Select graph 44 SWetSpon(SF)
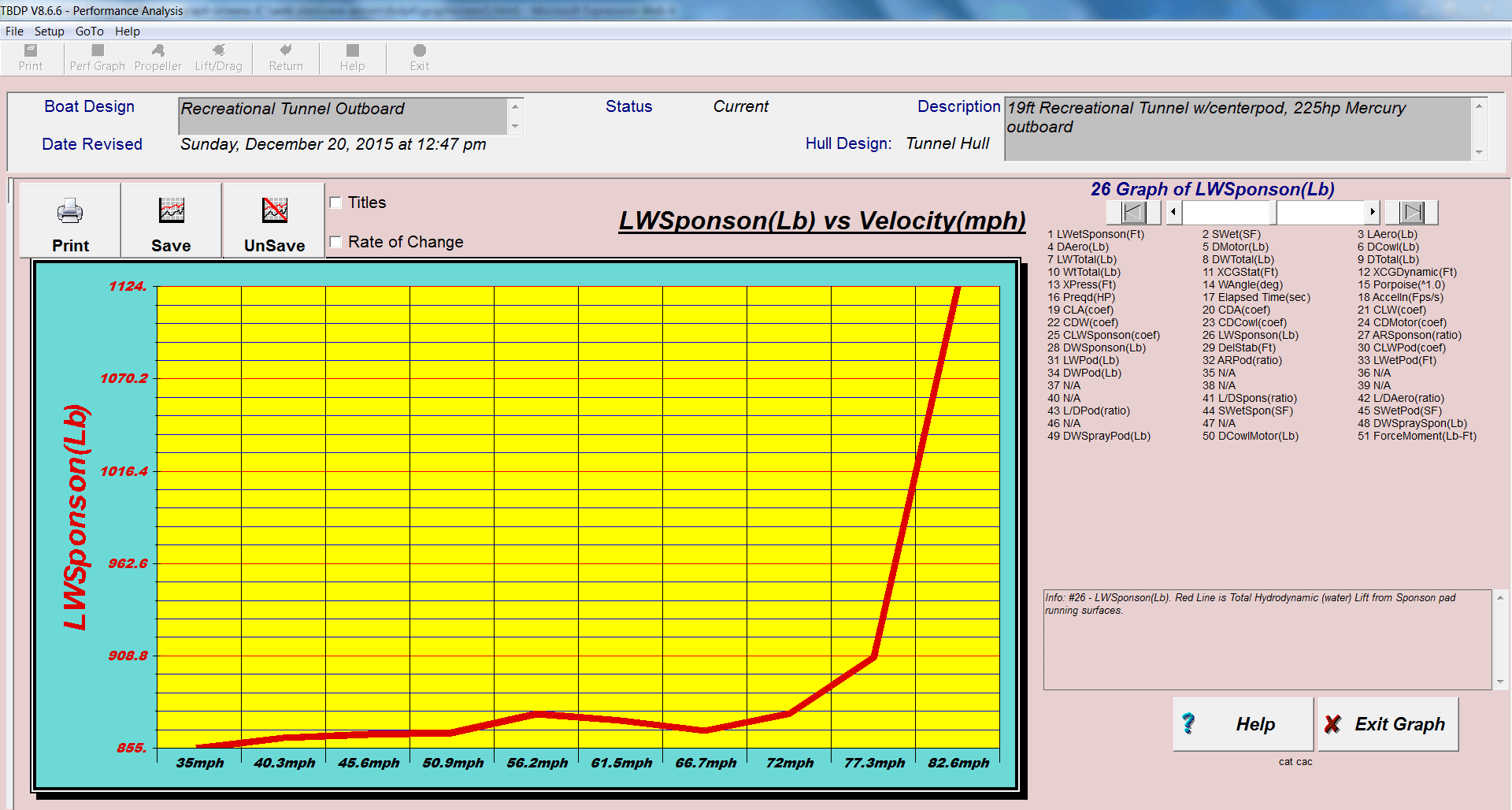The height and width of the screenshot is (810, 1512). point(1247,411)
